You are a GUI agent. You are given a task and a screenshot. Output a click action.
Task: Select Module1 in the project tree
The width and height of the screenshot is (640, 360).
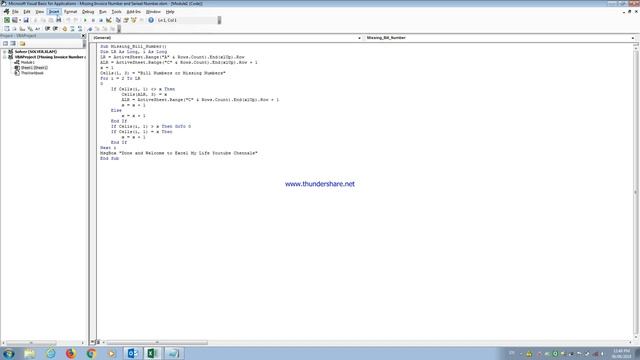tap(27, 62)
